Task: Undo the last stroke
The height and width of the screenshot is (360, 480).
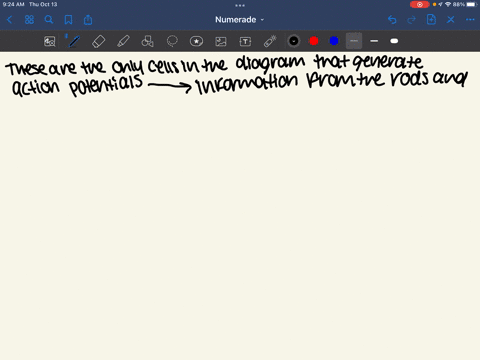Action: (392, 20)
